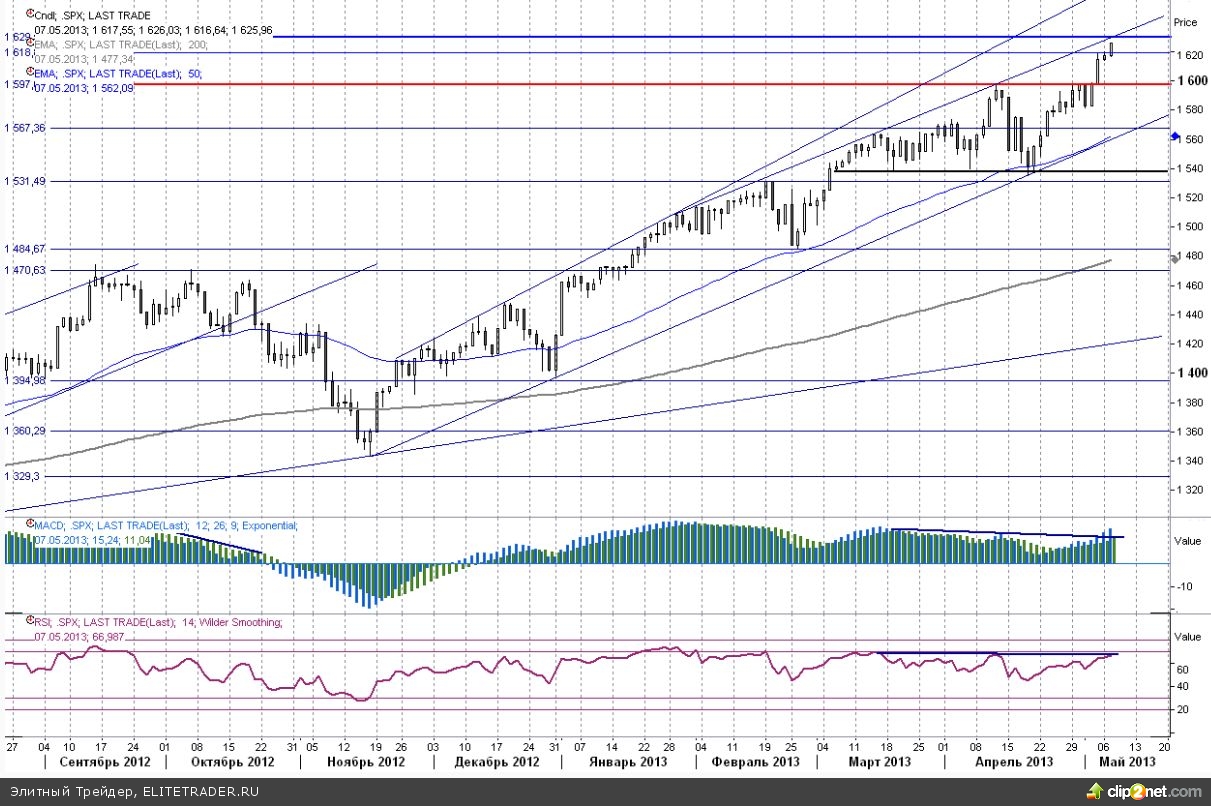Select the red 1597 resistance line

coord(600,84)
